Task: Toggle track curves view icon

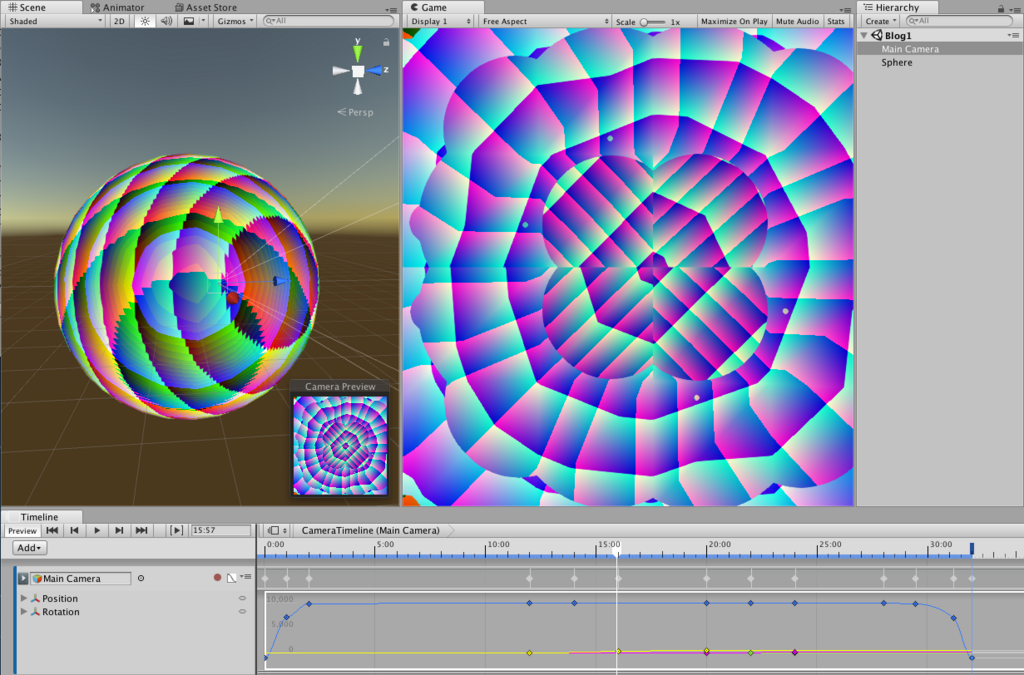Action: pos(231,578)
